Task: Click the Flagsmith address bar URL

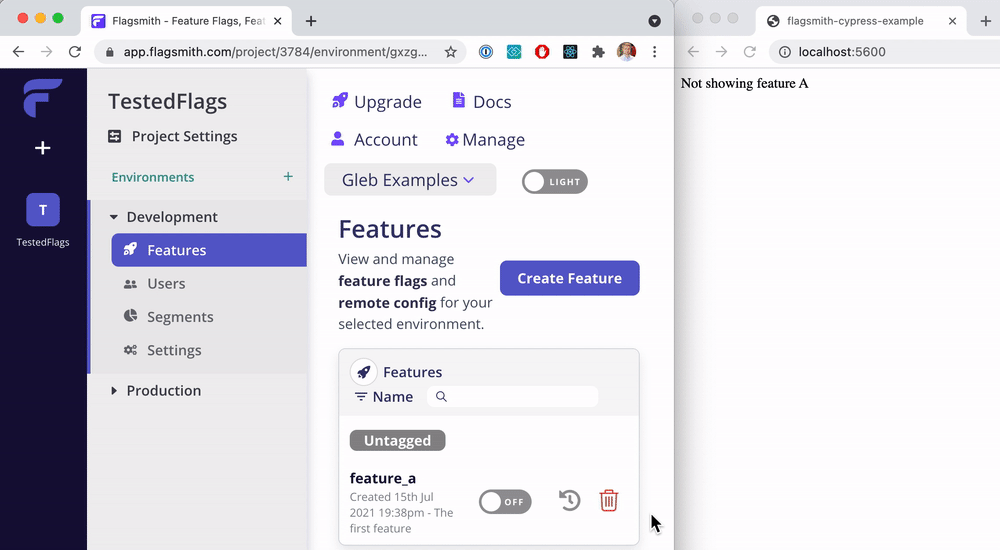Action: coord(275,52)
